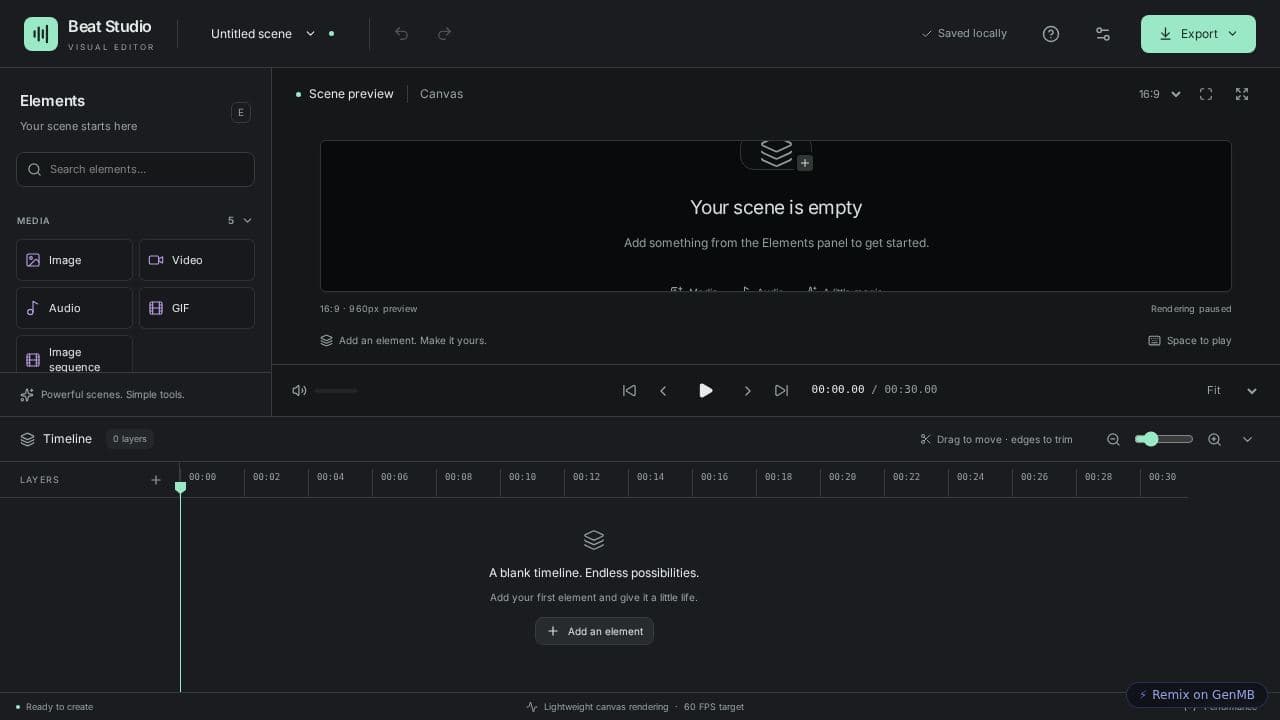Viewport: 1280px width, 720px height.
Task: Focus the Search elements field
Action: click(135, 169)
